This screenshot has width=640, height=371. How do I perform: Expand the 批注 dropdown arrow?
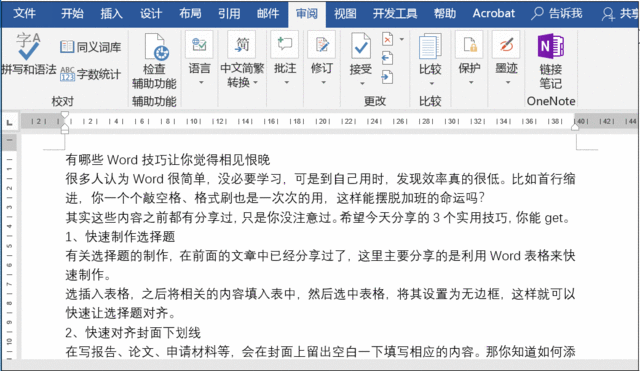[287, 82]
